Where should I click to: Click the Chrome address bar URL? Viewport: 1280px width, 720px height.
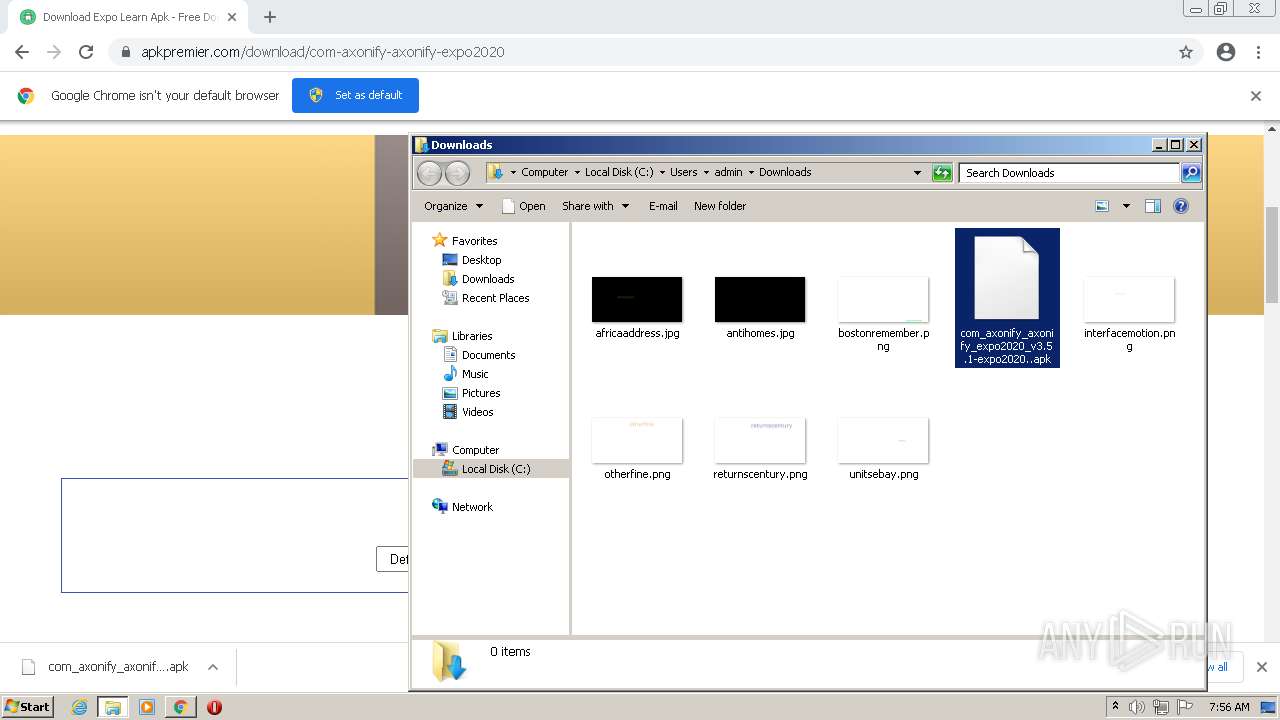point(322,52)
